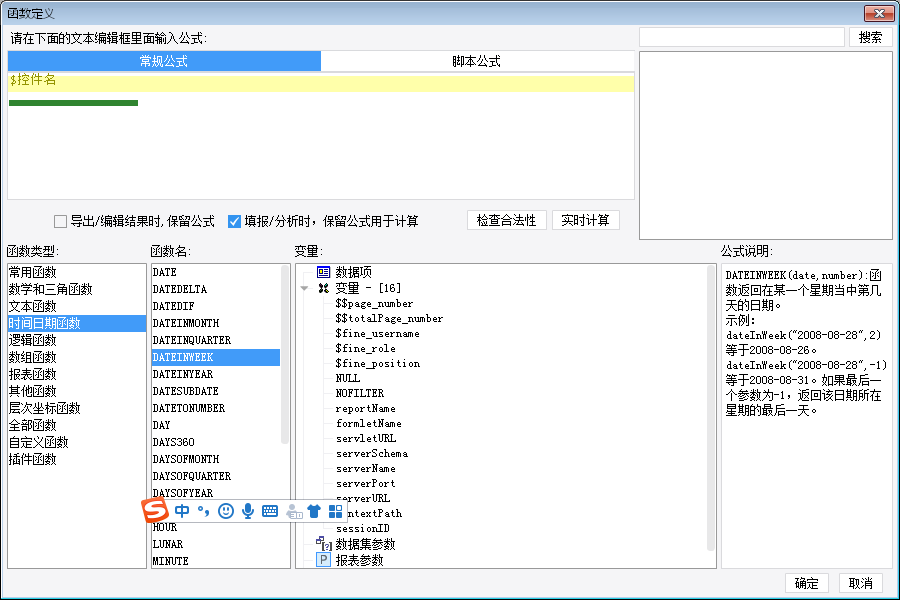Image resolution: width=900 pixels, height=600 pixels.
Task: Click the variables panel scrollbar
Action: [711, 408]
